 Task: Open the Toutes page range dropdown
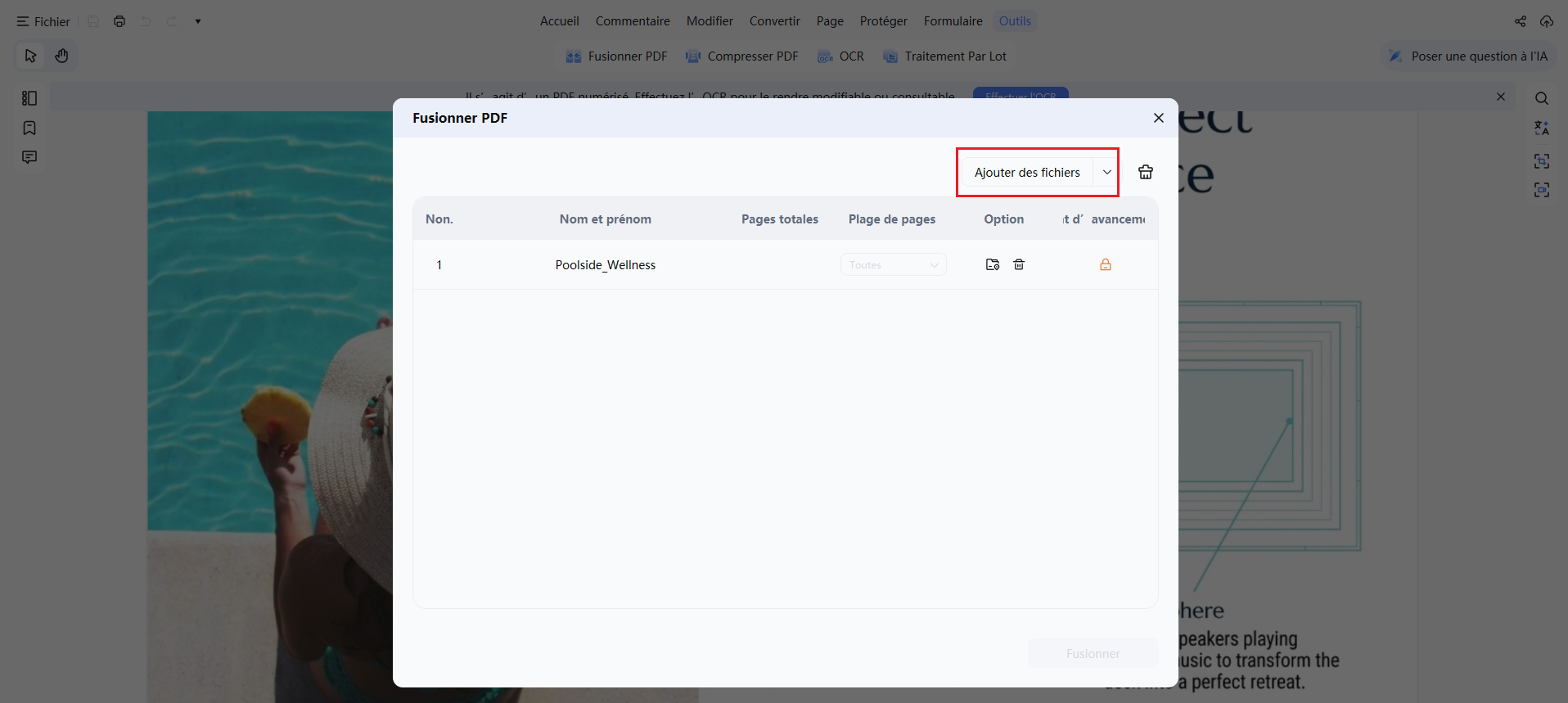click(x=894, y=264)
